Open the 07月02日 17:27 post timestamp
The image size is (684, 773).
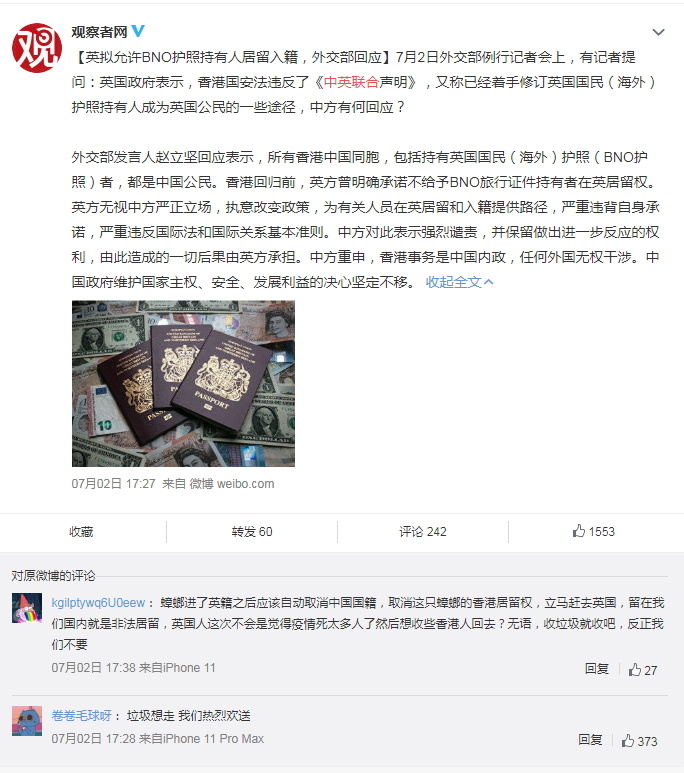[113, 484]
